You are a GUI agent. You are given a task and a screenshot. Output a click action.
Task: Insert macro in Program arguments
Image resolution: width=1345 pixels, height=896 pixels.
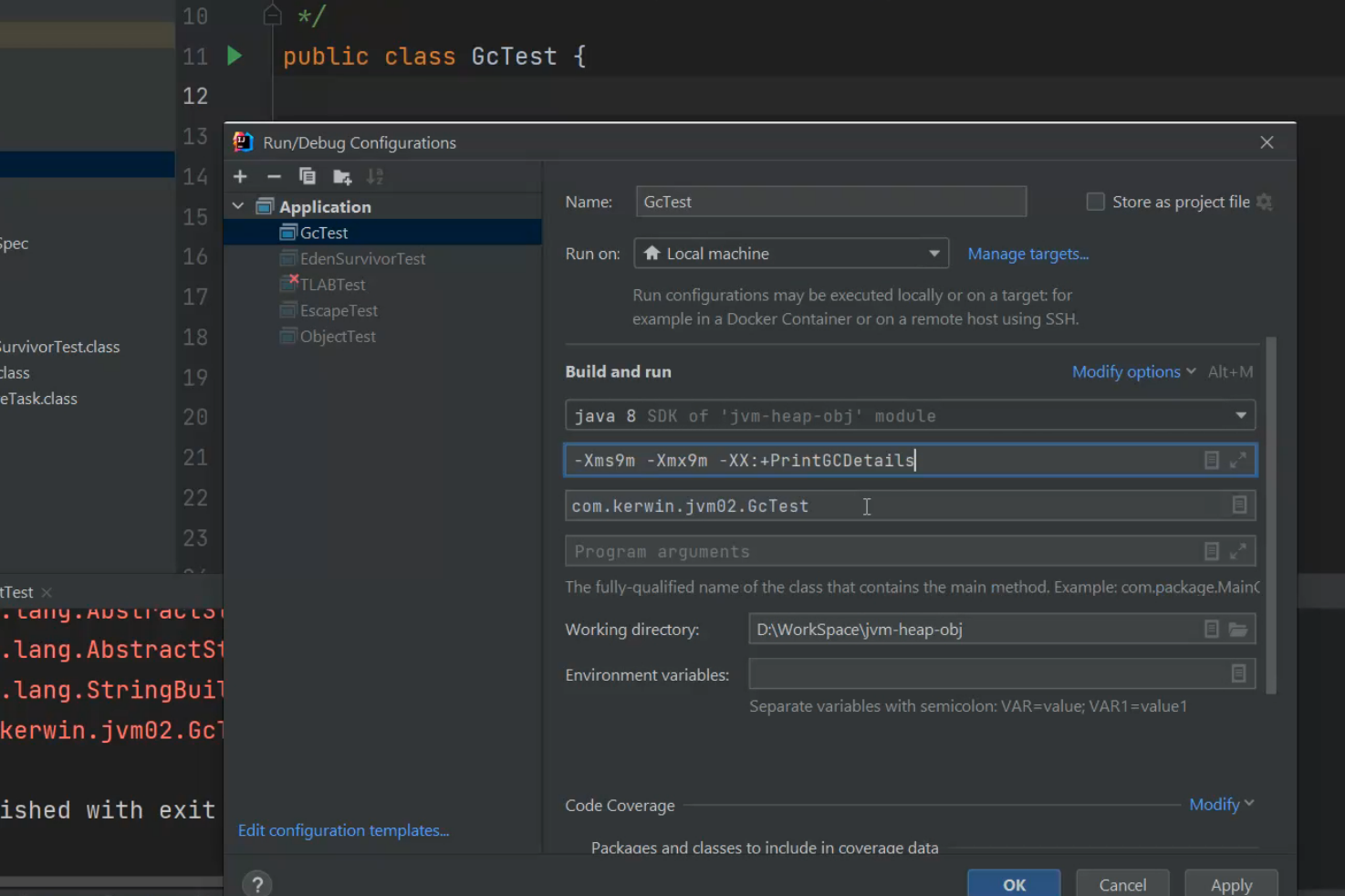point(1211,551)
